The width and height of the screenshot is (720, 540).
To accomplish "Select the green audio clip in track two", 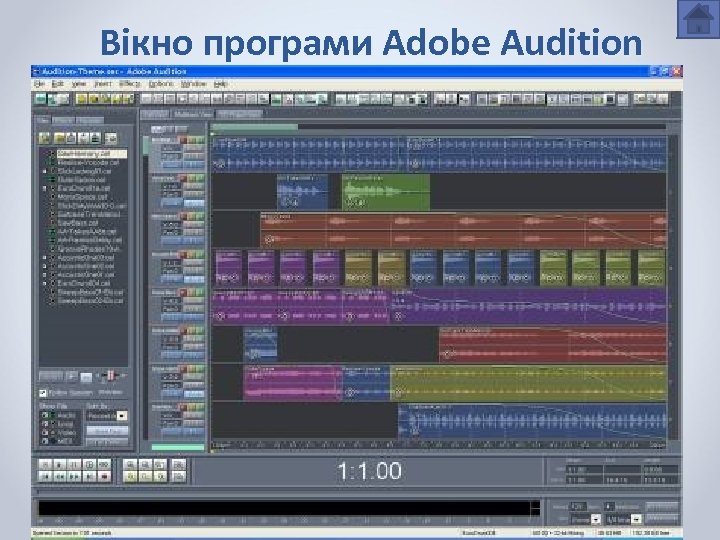I will pos(386,192).
